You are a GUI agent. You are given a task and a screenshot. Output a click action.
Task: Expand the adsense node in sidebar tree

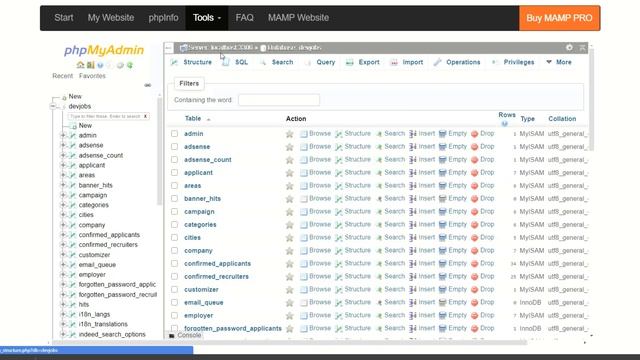click(x=63, y=145)
